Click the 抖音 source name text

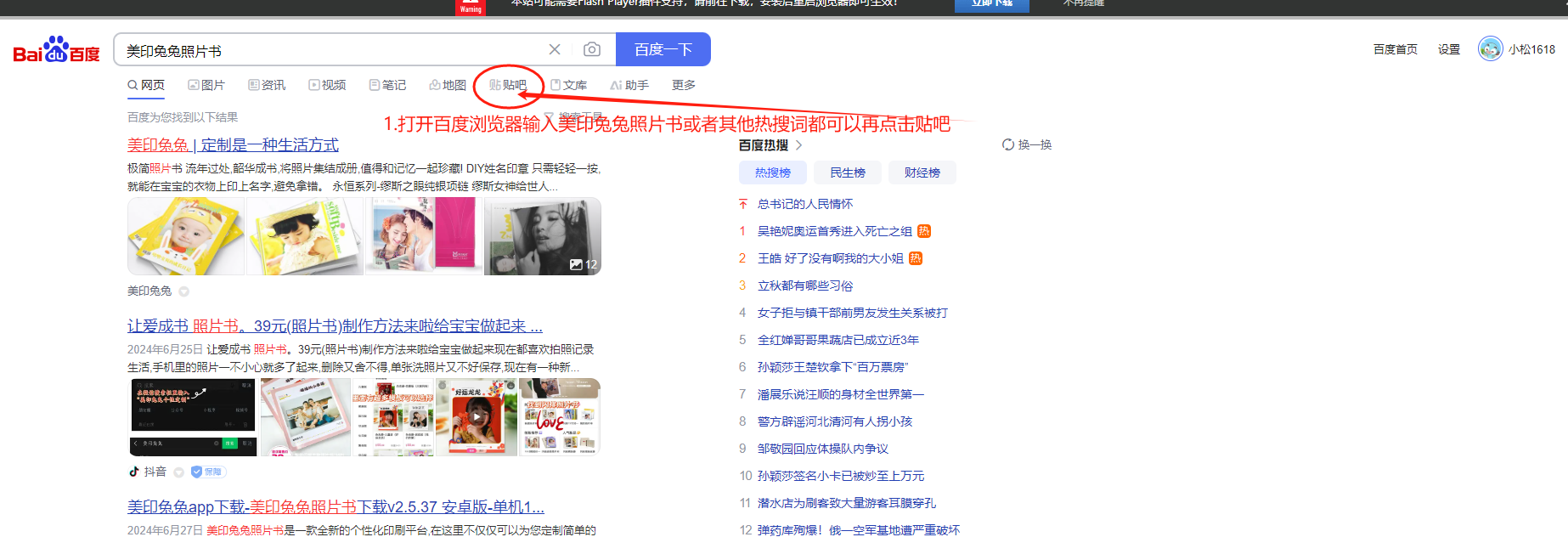coord(155,472)
